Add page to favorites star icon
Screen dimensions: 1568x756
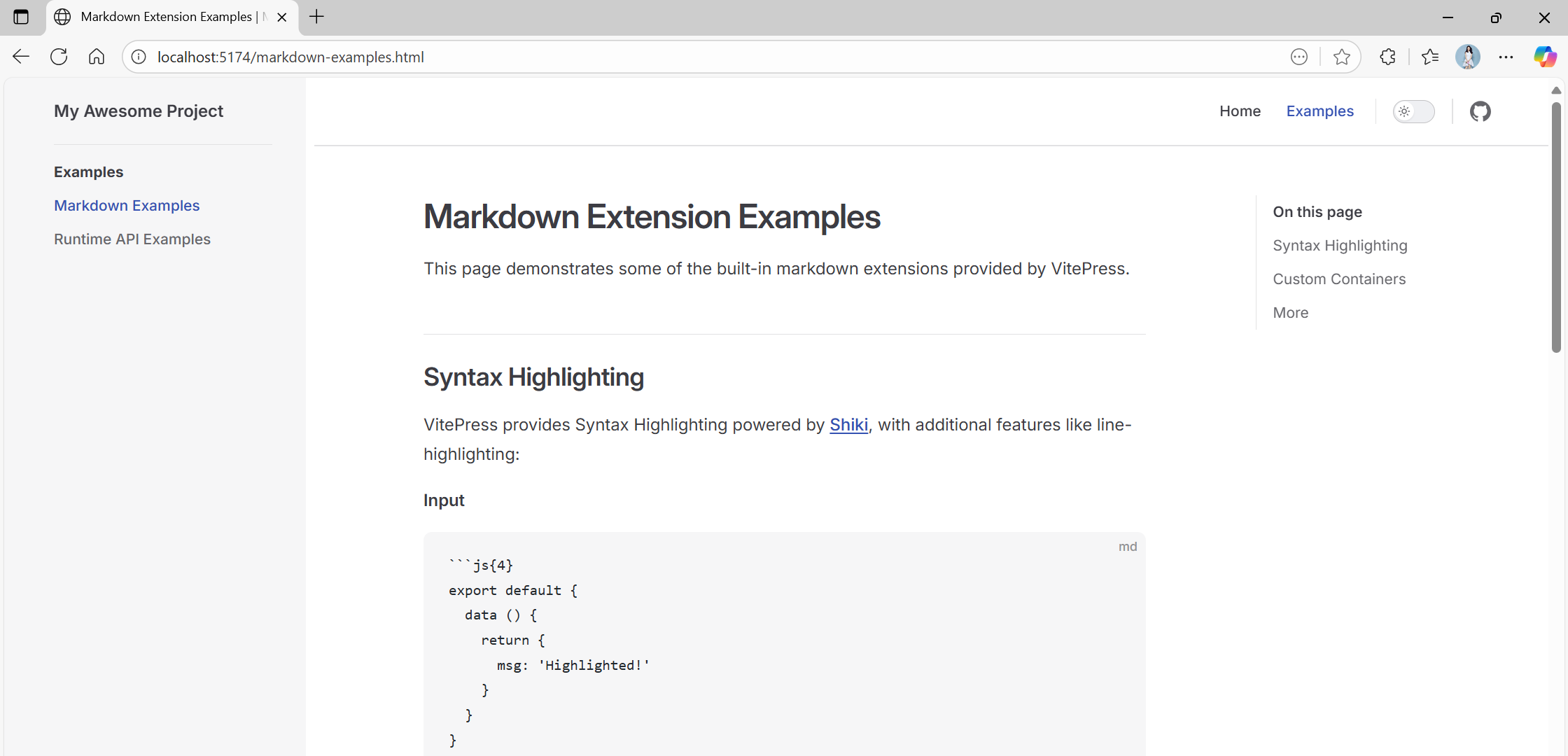click(x=1341, y=57)
